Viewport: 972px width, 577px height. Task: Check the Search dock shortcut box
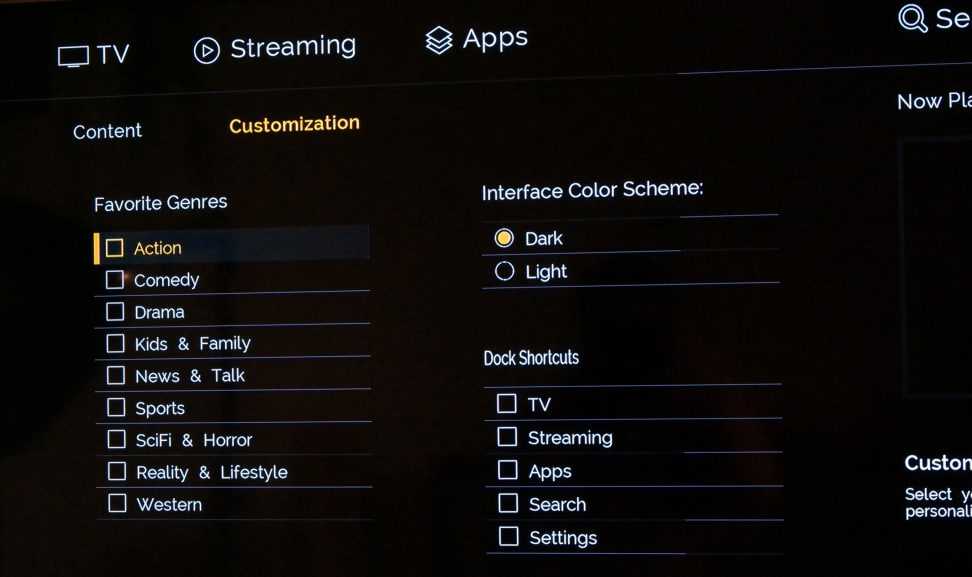point(508,503)
